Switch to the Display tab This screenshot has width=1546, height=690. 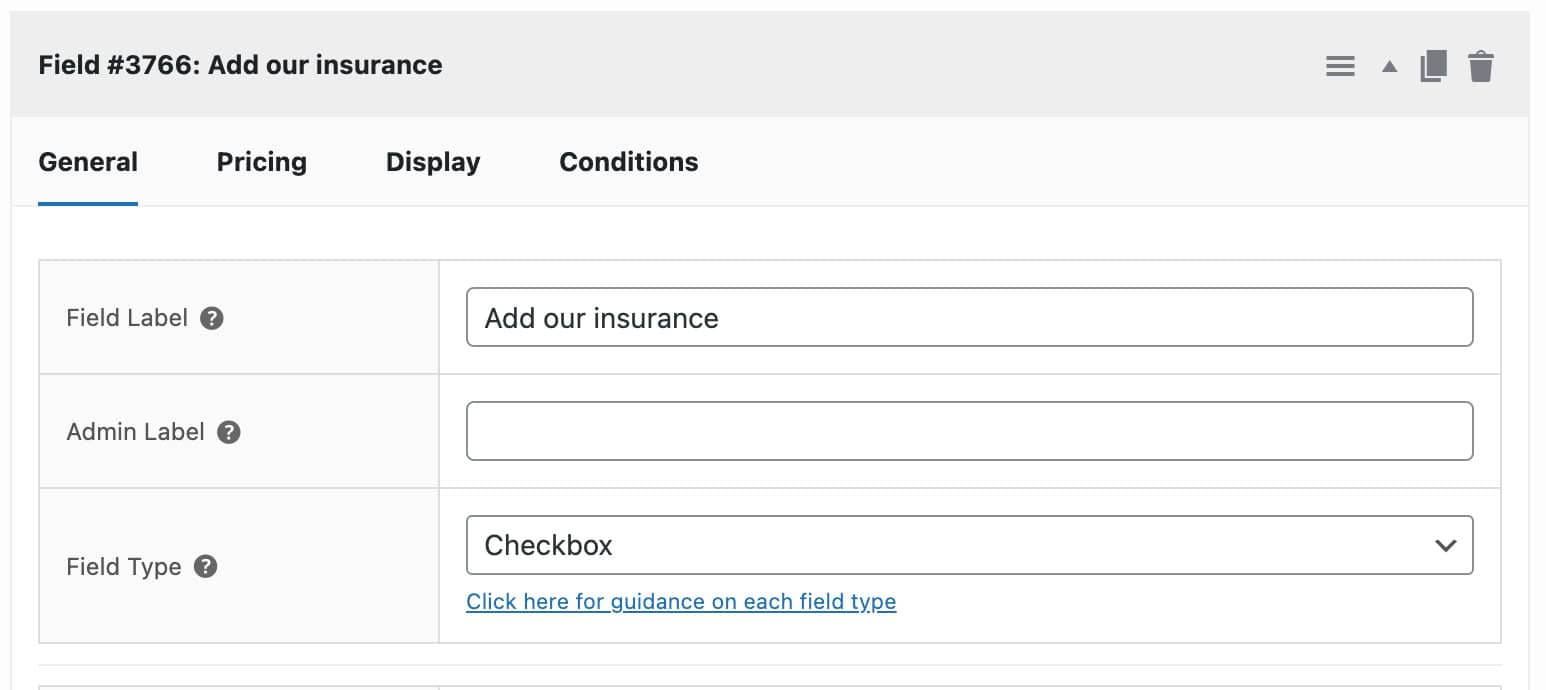click(x=432, y=161)
